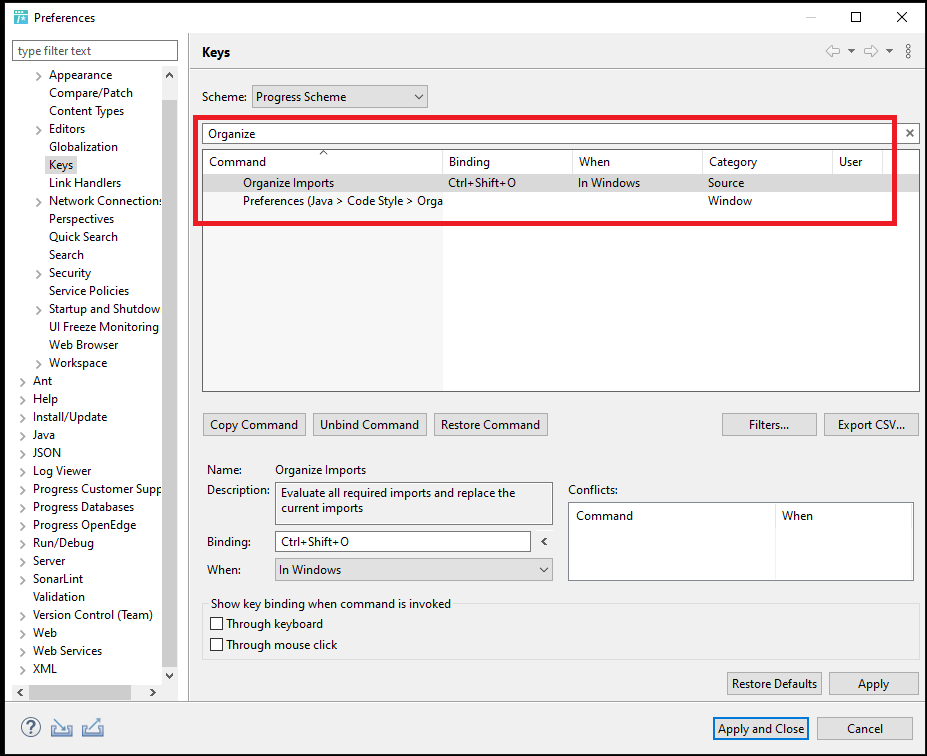Expand the Java tree node
Viewport: 927px width, 756px height.
tap(22, 436)
